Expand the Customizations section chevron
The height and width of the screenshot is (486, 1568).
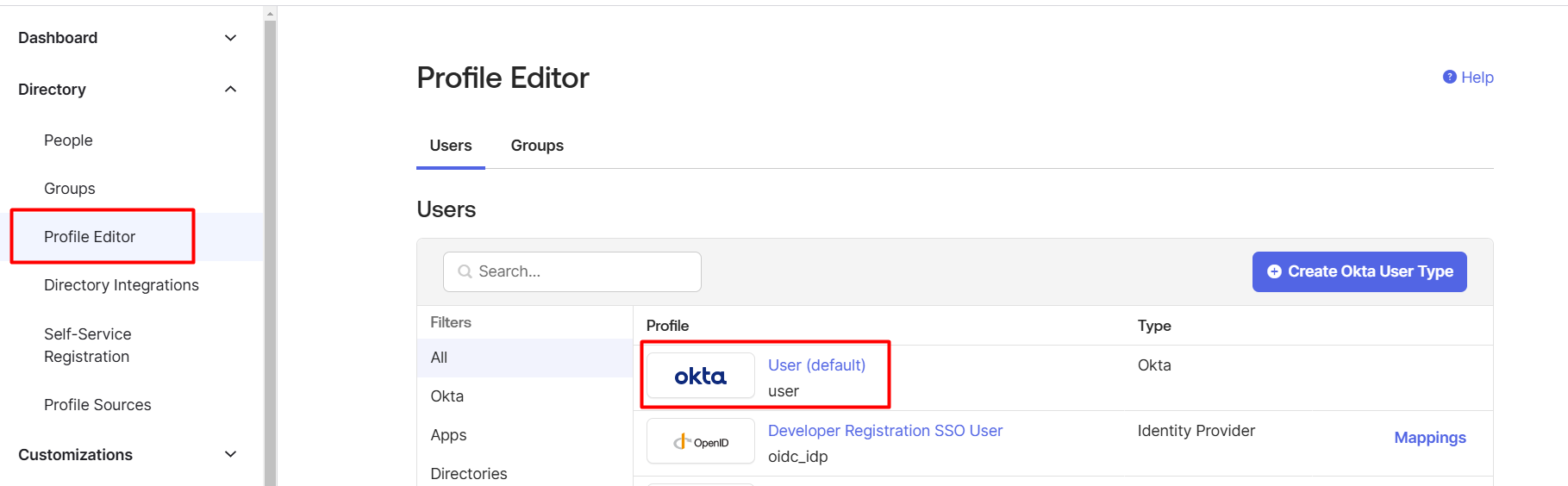[230, 455]
